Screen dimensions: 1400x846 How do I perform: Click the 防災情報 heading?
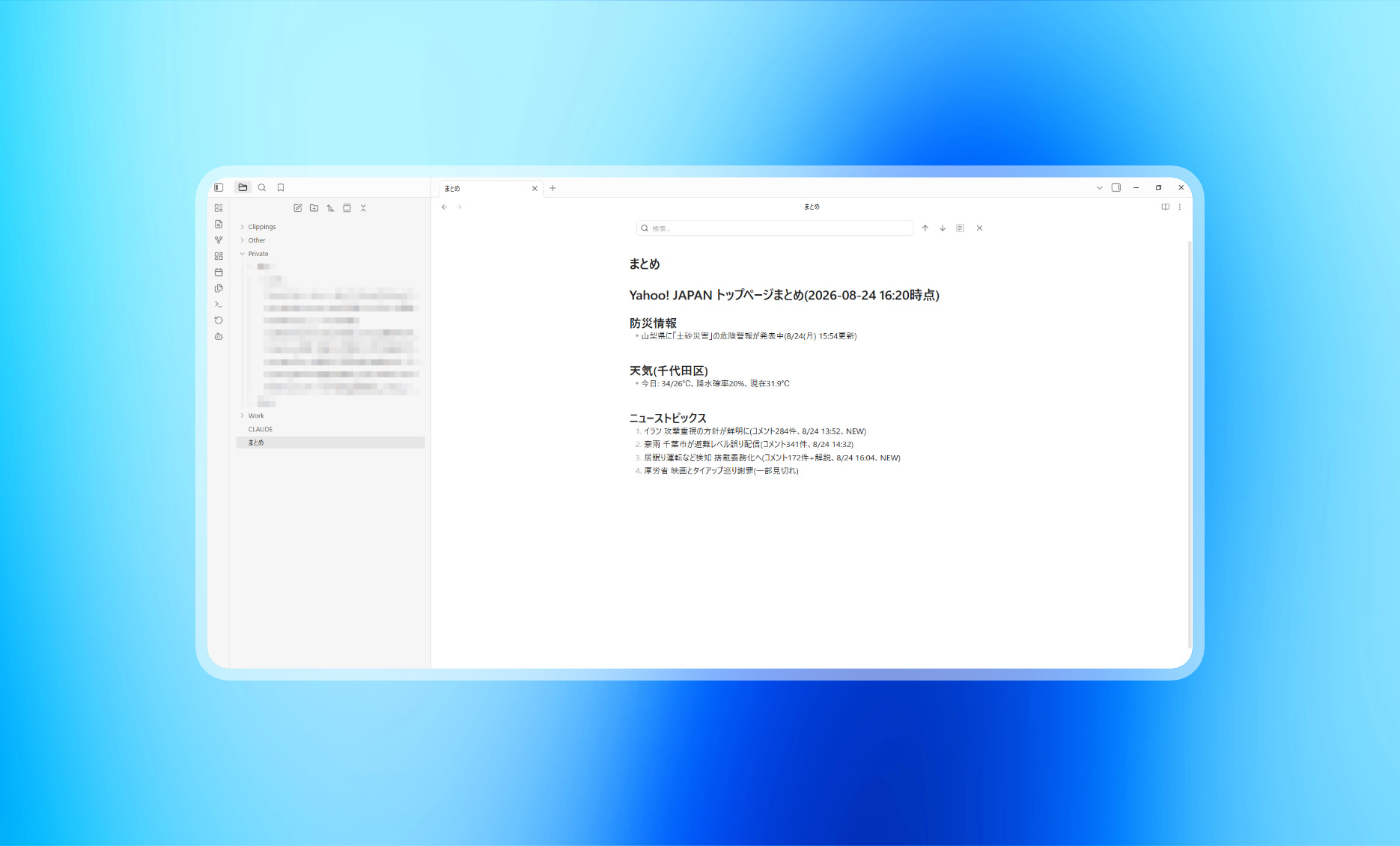[653, 323]
